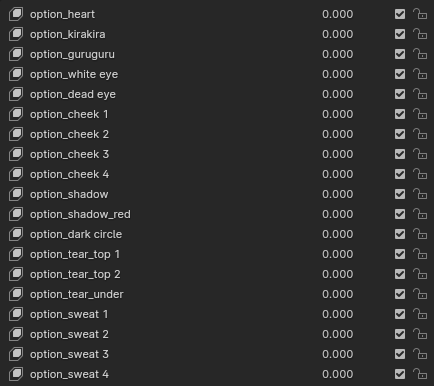Uncheck the option_heart checkbox

pos(400,14)
